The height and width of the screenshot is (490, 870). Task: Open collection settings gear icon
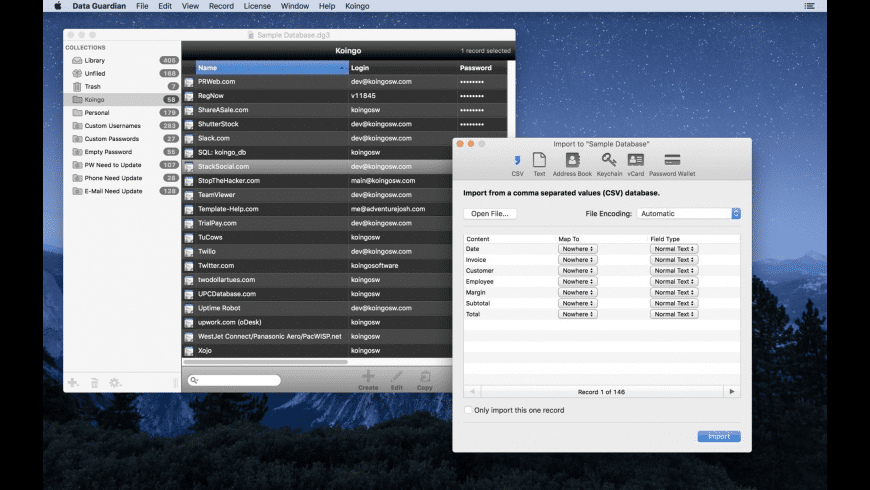coord(115,383)
